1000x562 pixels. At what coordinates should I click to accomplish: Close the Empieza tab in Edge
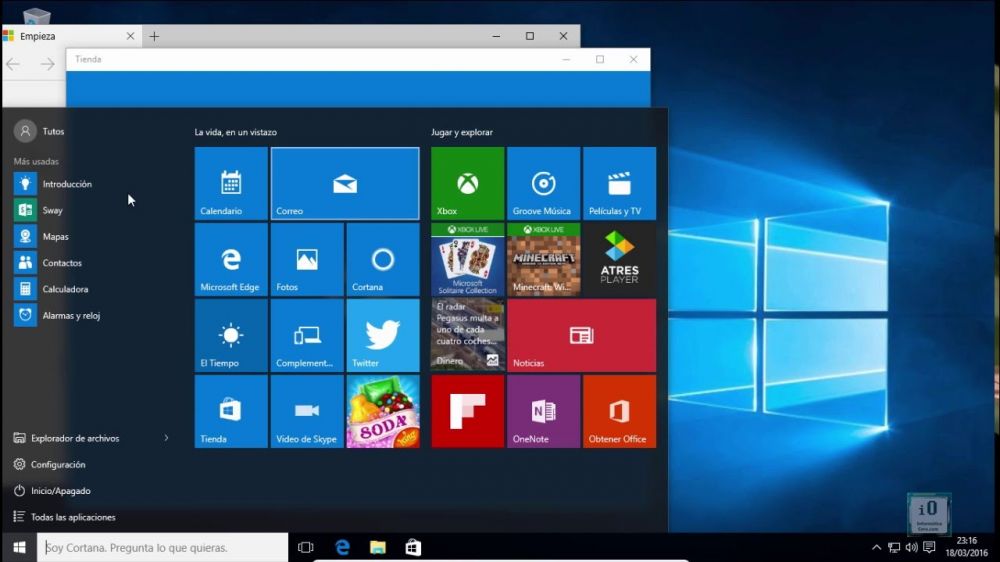tap(130, 36)
